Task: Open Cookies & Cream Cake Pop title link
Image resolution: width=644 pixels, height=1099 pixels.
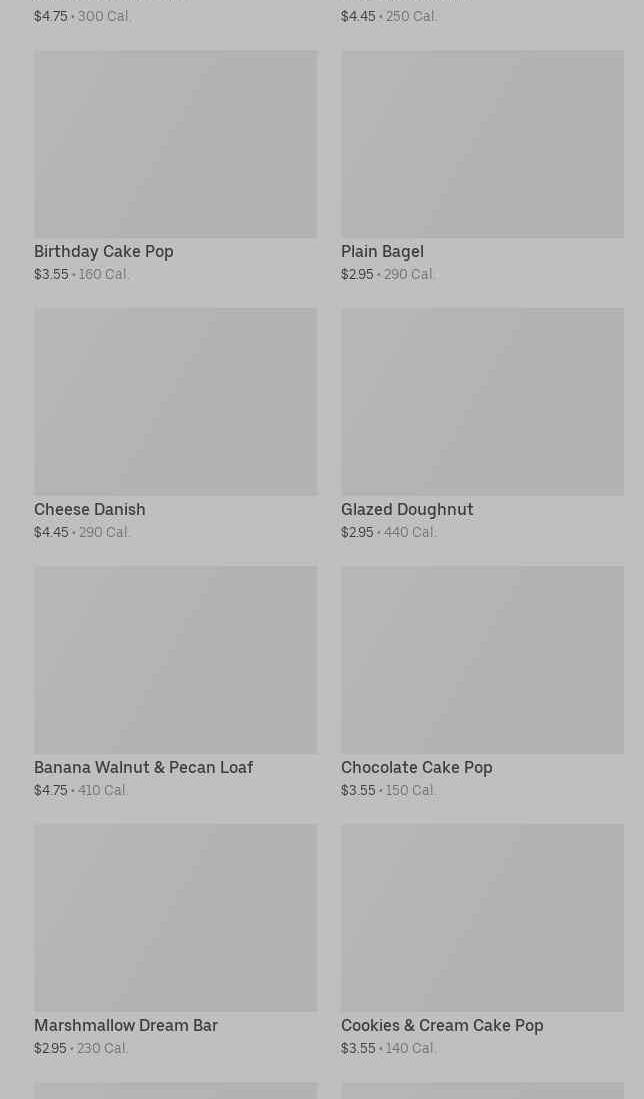Action: point(442,1025)
